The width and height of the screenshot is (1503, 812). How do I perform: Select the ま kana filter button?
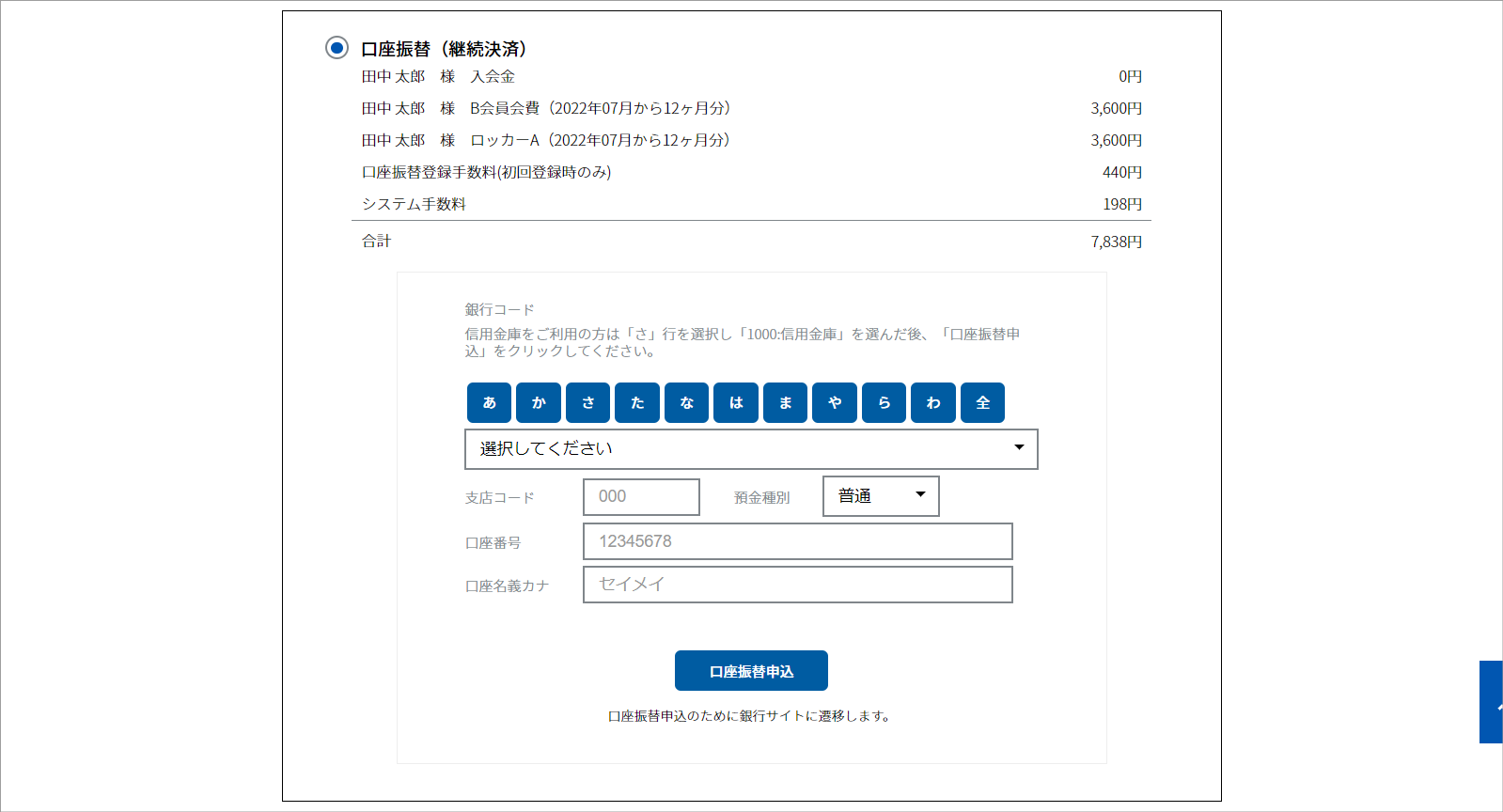[785, 402]
